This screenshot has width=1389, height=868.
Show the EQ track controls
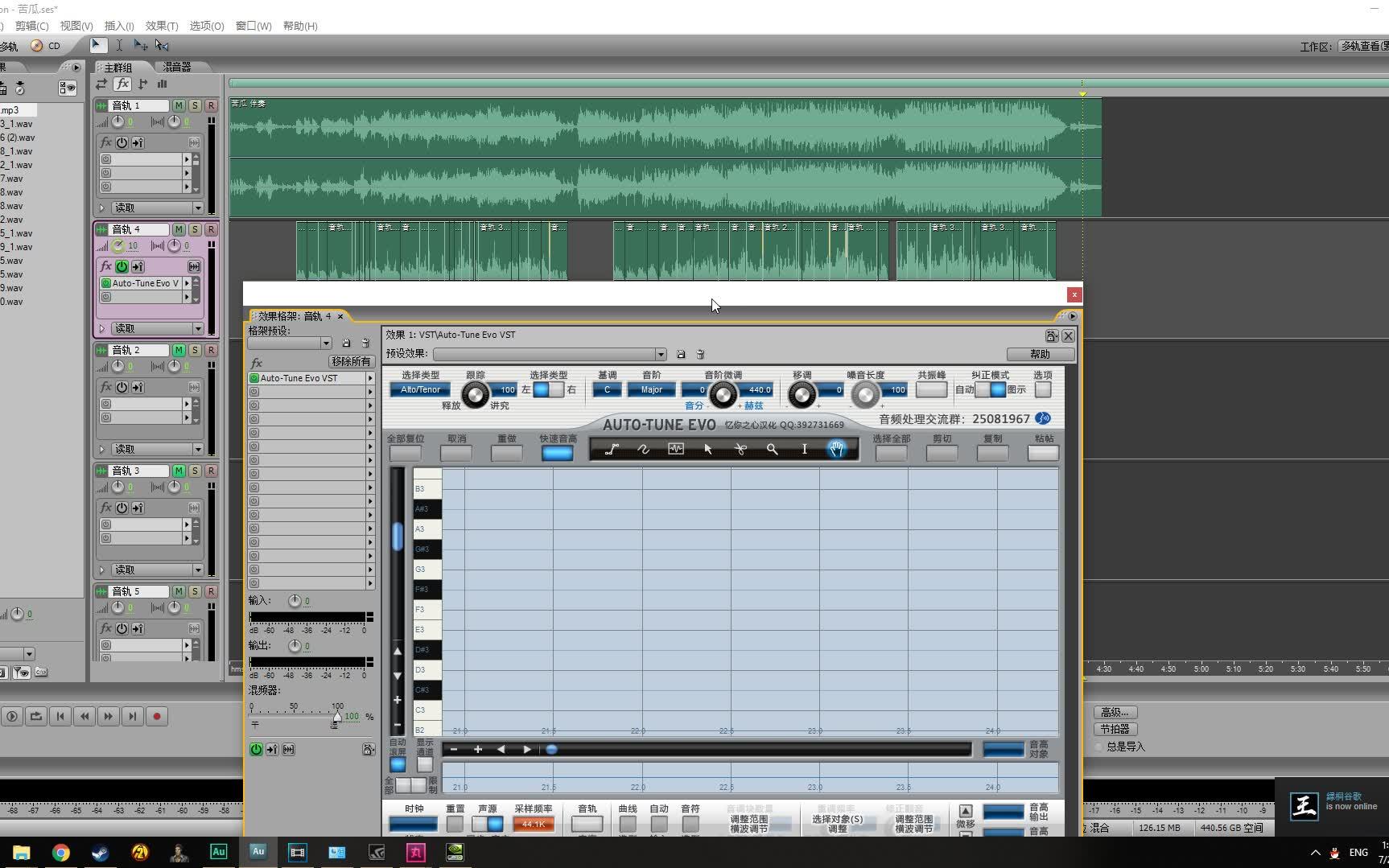pos(163,84)
